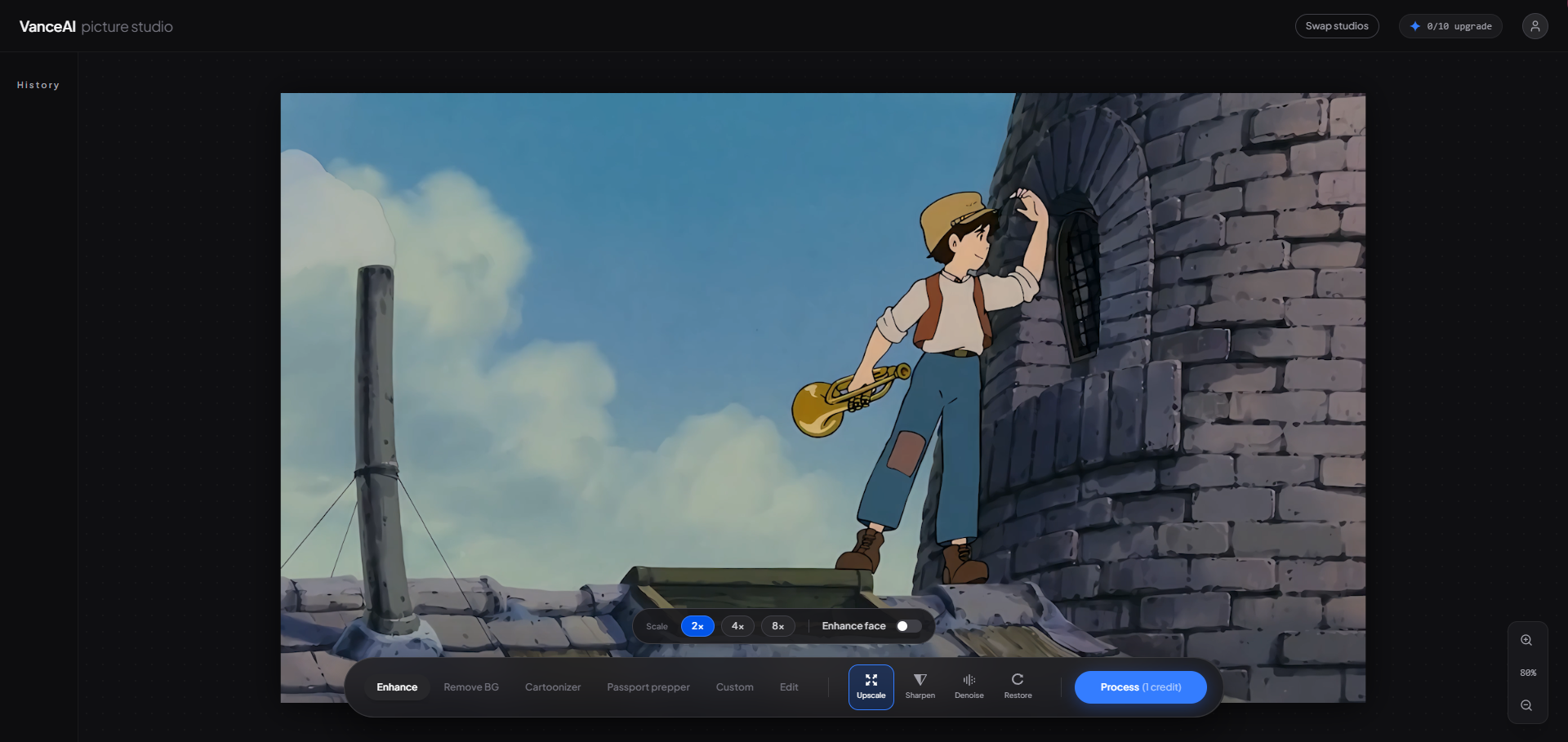
Task: Select the Edit tab
Action: [789, 687]
